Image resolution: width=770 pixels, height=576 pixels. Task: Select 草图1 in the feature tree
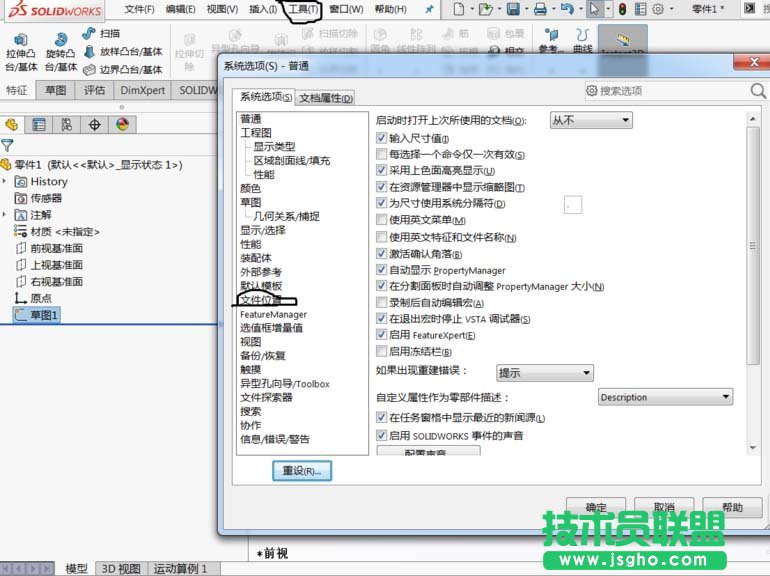coord(36,315)
